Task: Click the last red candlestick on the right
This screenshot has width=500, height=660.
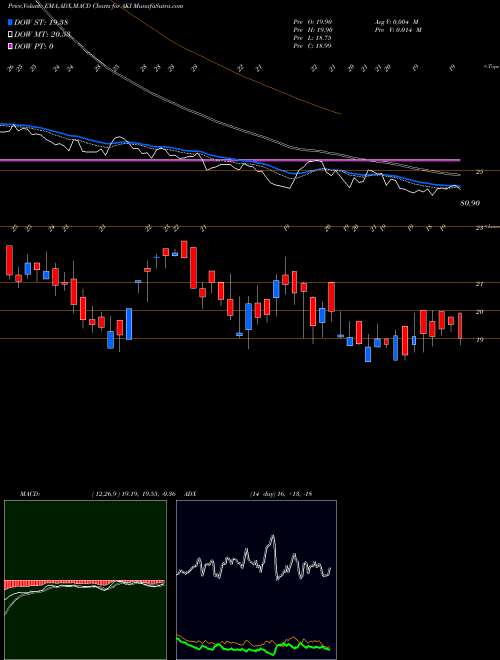Action: pos(460,326)
